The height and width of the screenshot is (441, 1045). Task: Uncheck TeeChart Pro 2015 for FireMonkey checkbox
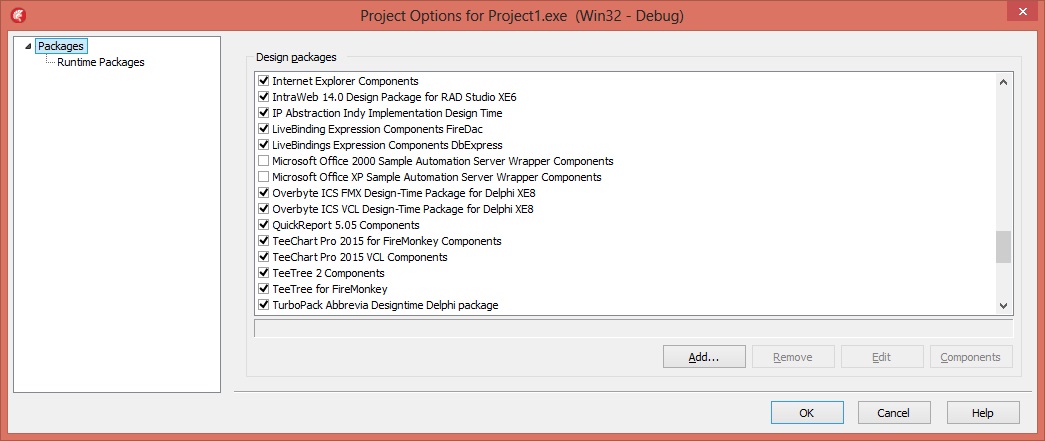(263, 241)
